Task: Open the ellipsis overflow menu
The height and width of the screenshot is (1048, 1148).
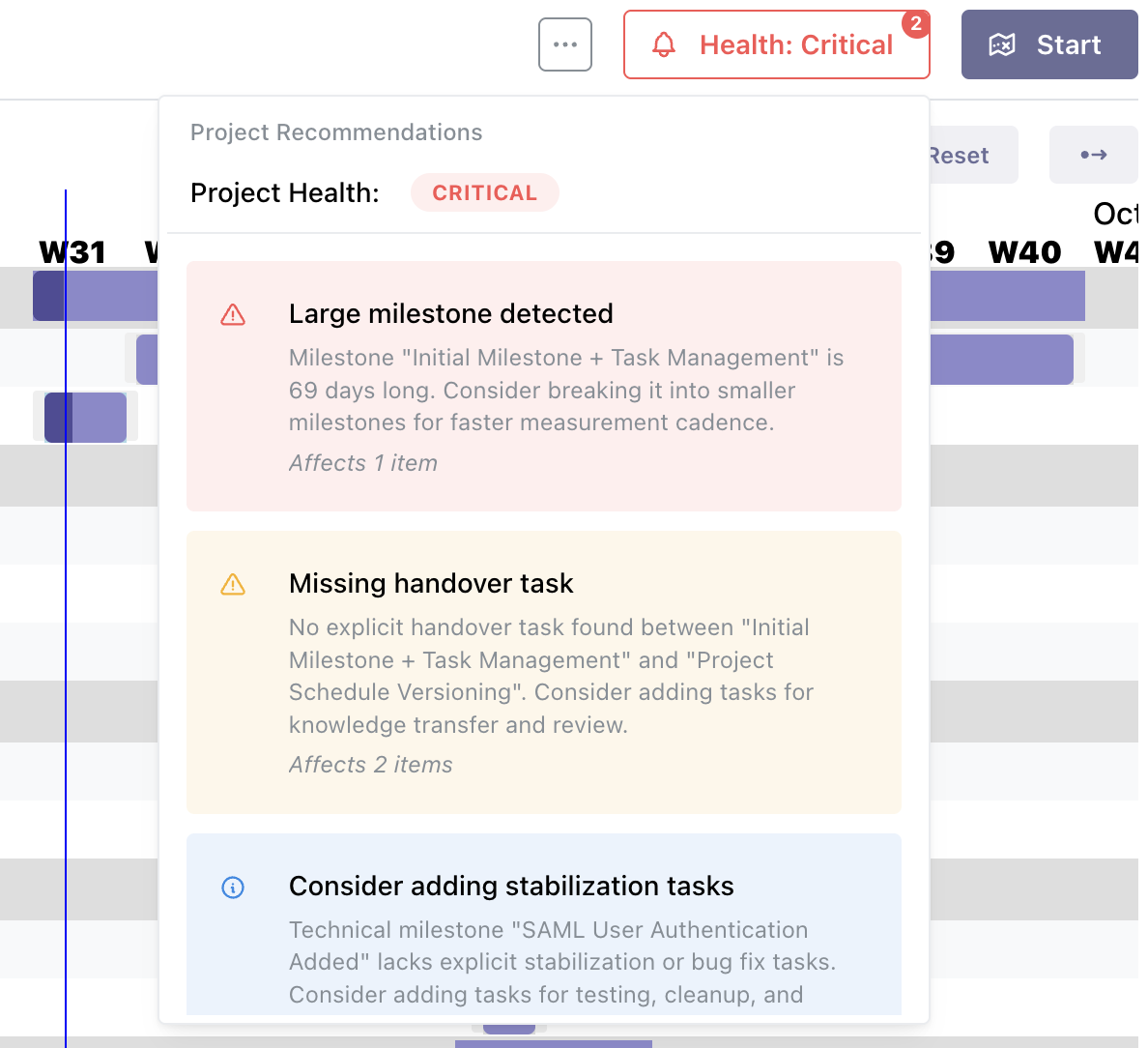Action: [565, 44]
